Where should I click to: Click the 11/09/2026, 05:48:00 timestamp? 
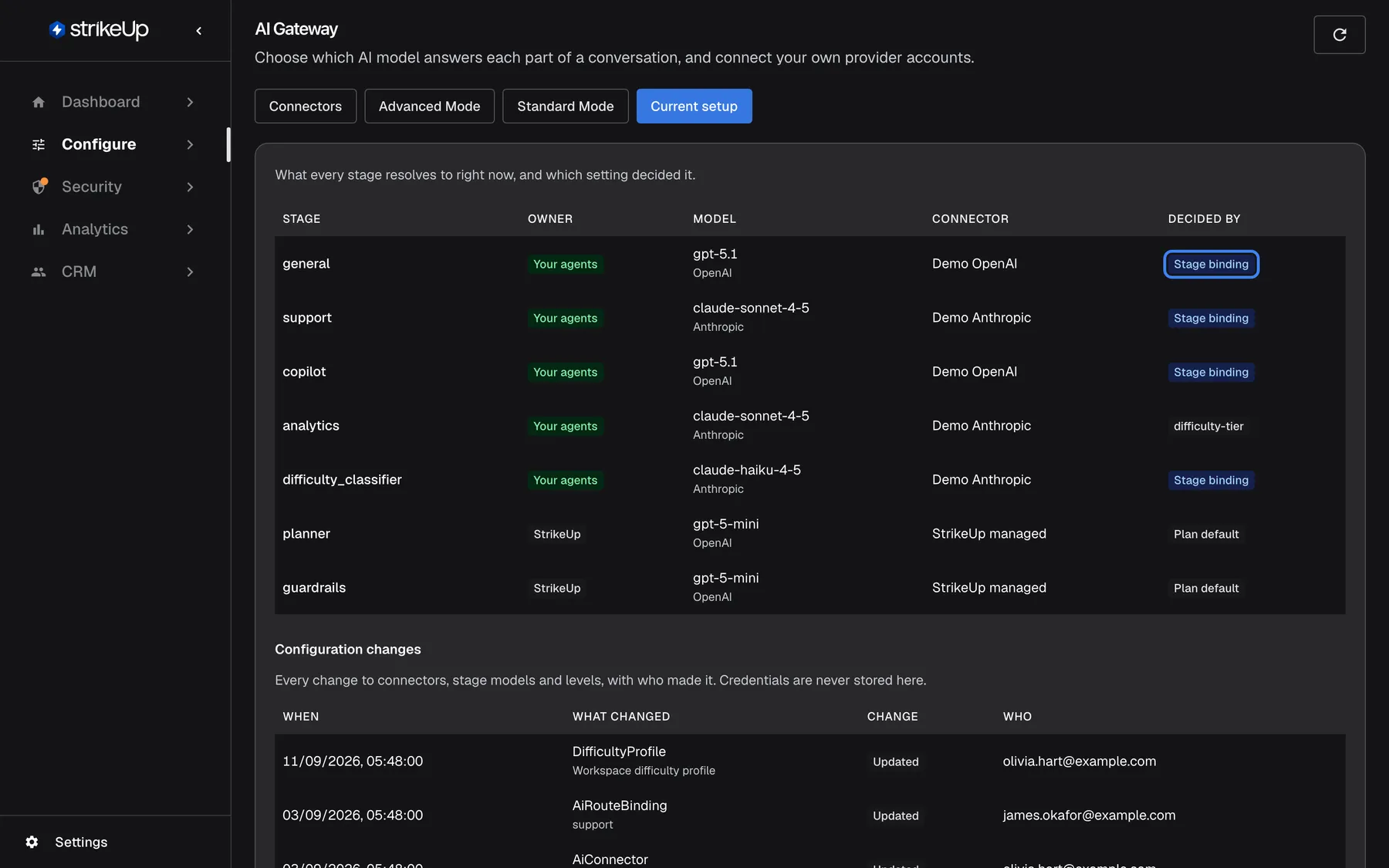[353, 762]
